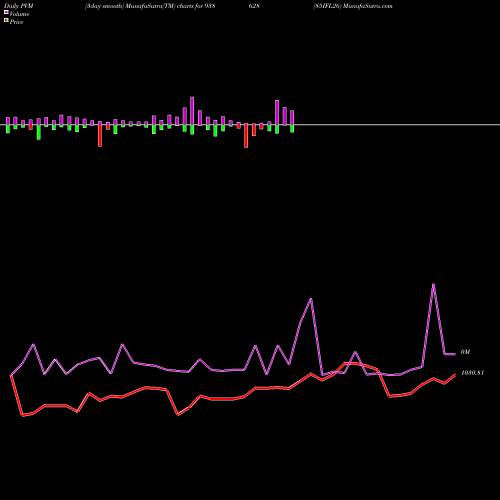Click the '(3day smooth) MunafaSutra(TM) charts for 938' text

[x=150, y=6]
